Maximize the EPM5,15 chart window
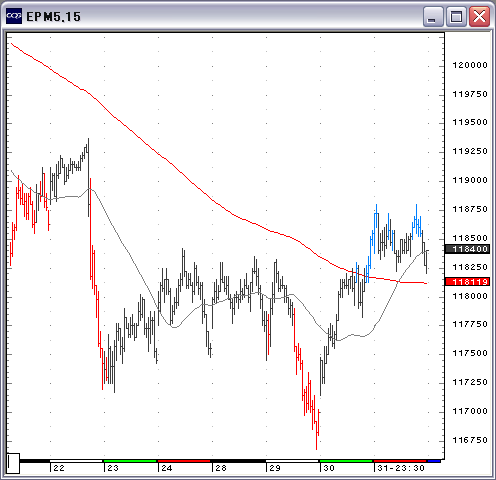 pyautogui.click(x=456, y=17)
